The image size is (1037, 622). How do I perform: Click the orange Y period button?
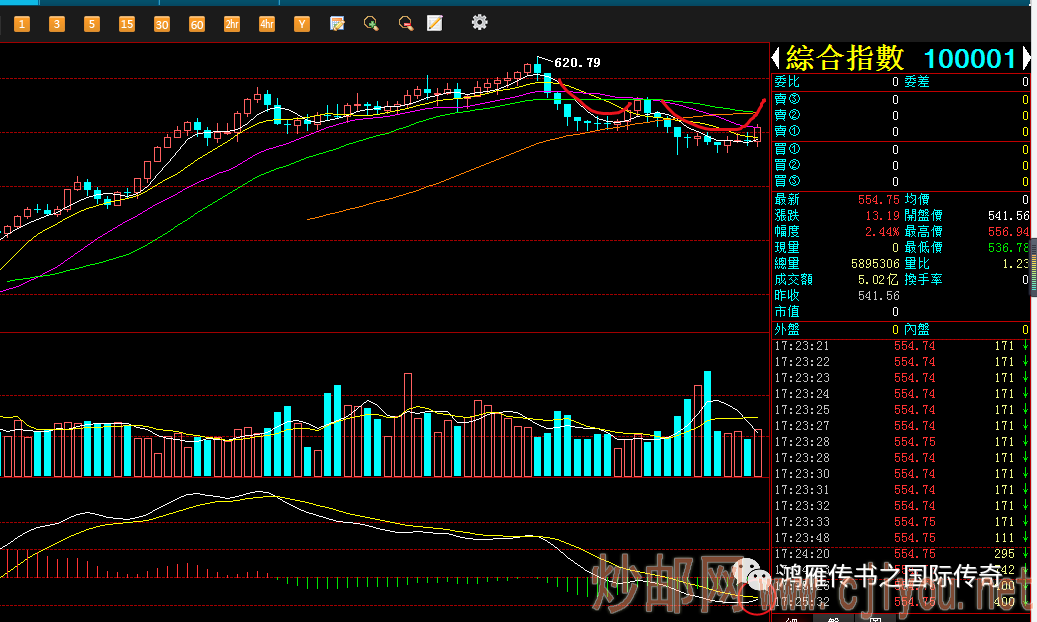[x=301, y=23]
